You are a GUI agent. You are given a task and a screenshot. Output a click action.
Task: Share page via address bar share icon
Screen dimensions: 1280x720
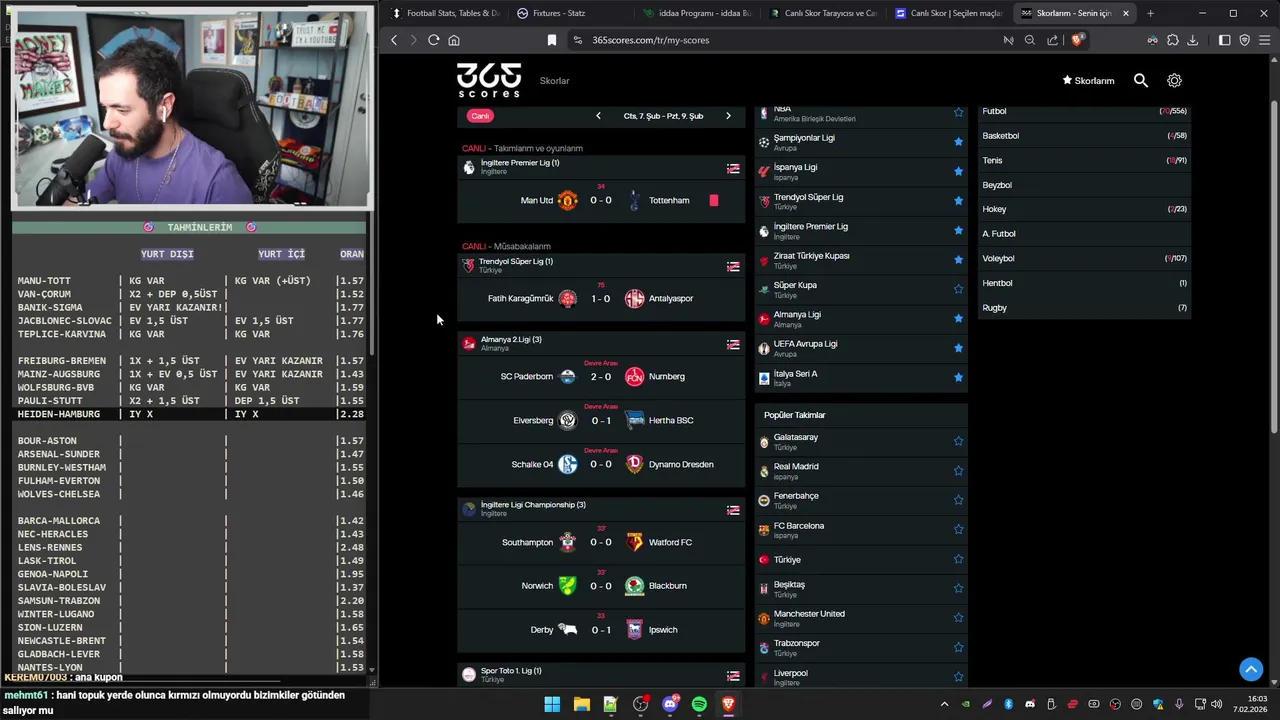click(1052, 40)
